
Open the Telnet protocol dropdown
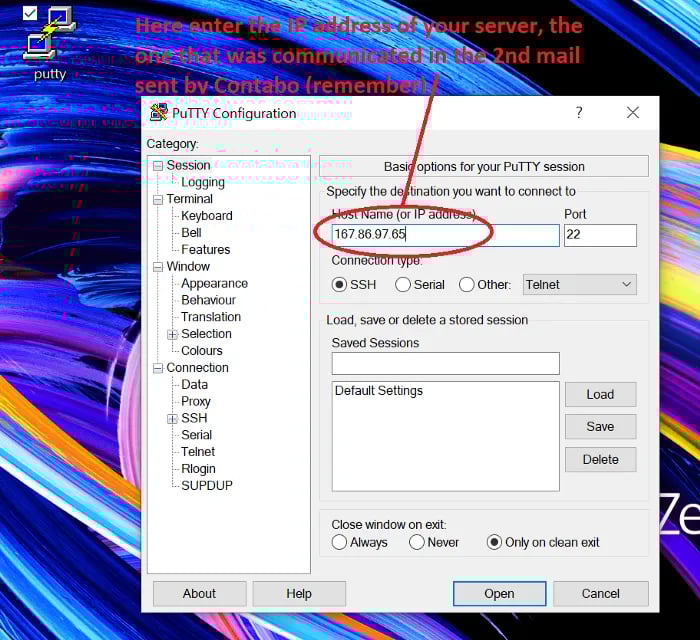coord(579,284)
